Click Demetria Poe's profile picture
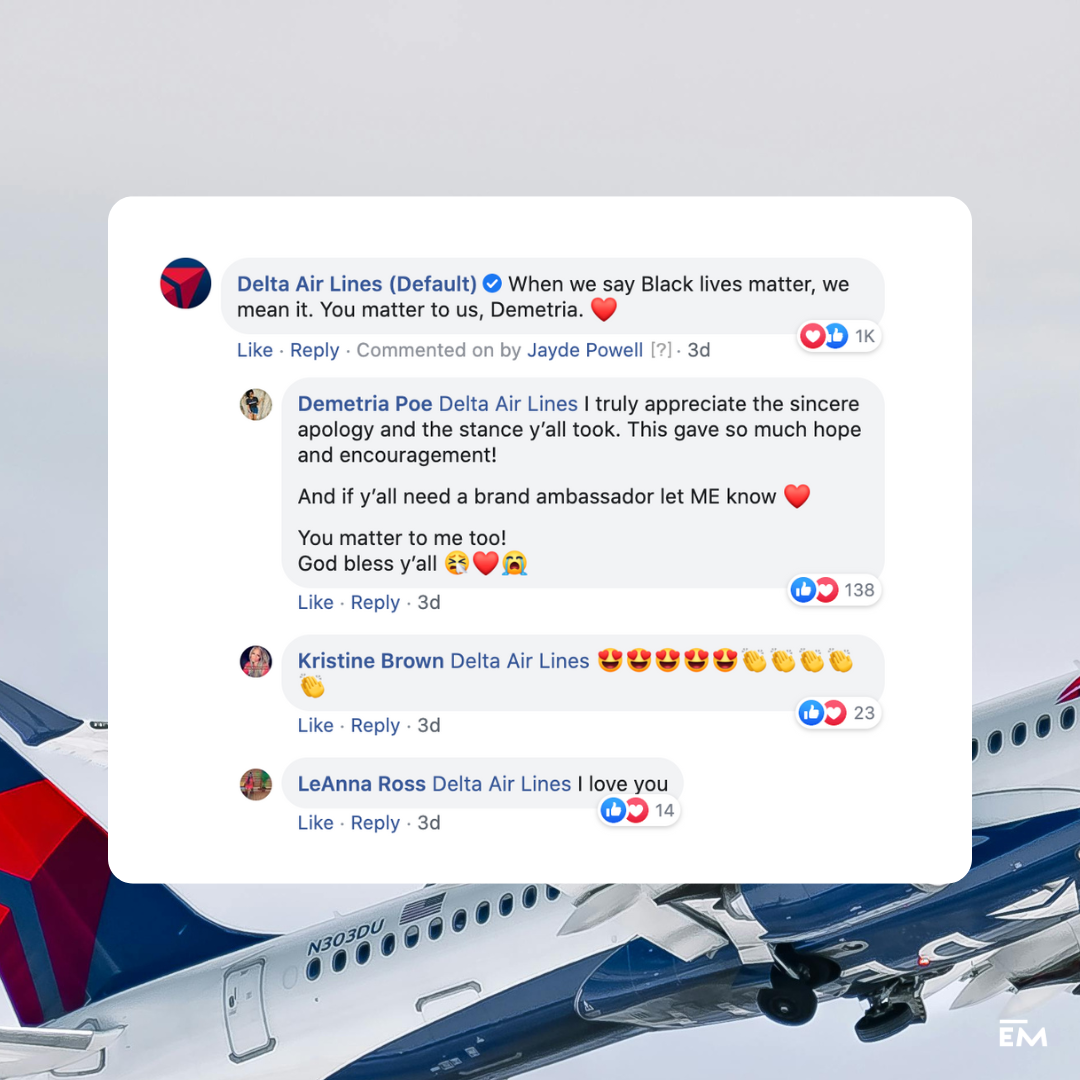This screenshot has width=1080, height=1080. pos(256,404)
